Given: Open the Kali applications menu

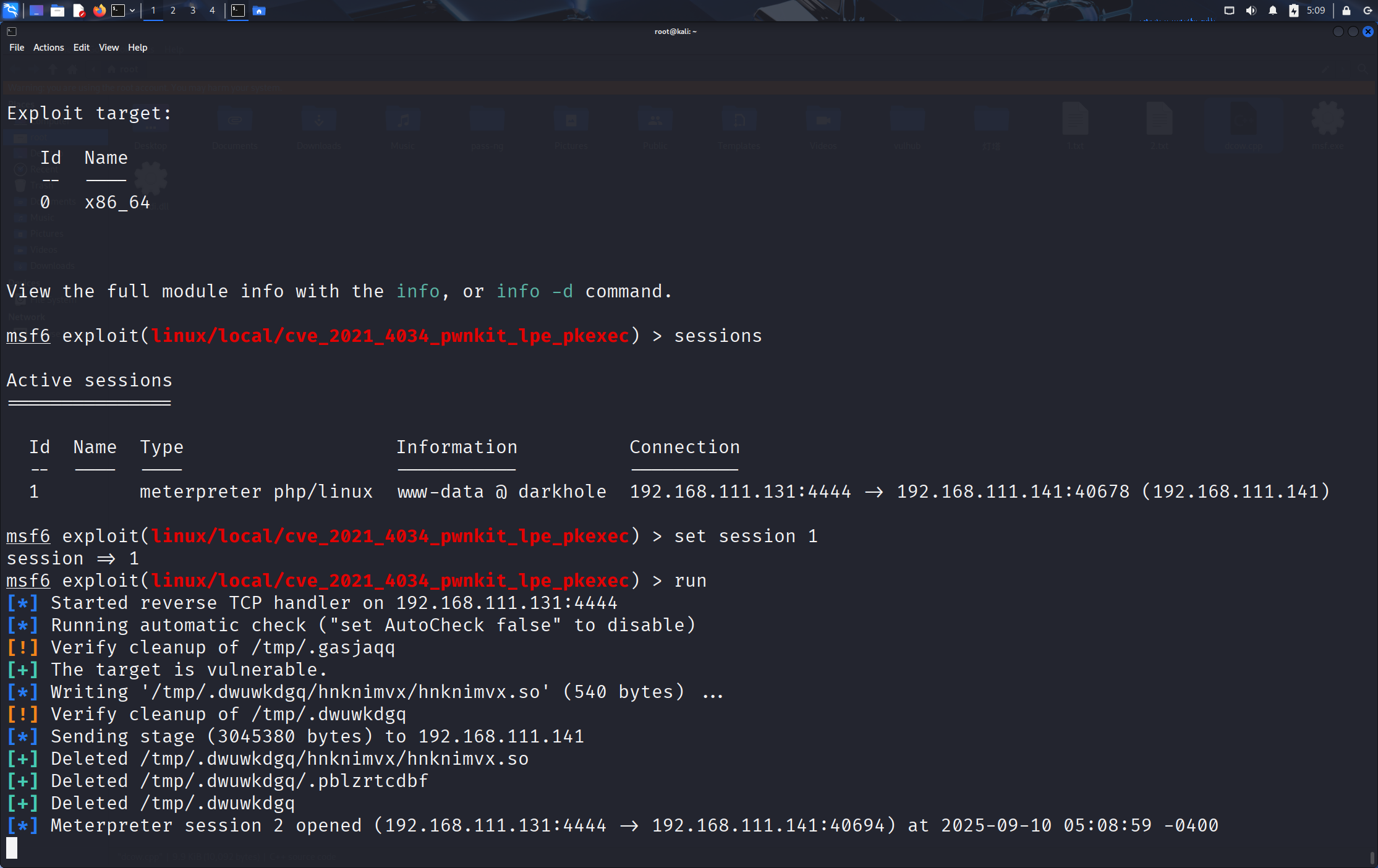Looking at the screenshot, I should point(11,11).
